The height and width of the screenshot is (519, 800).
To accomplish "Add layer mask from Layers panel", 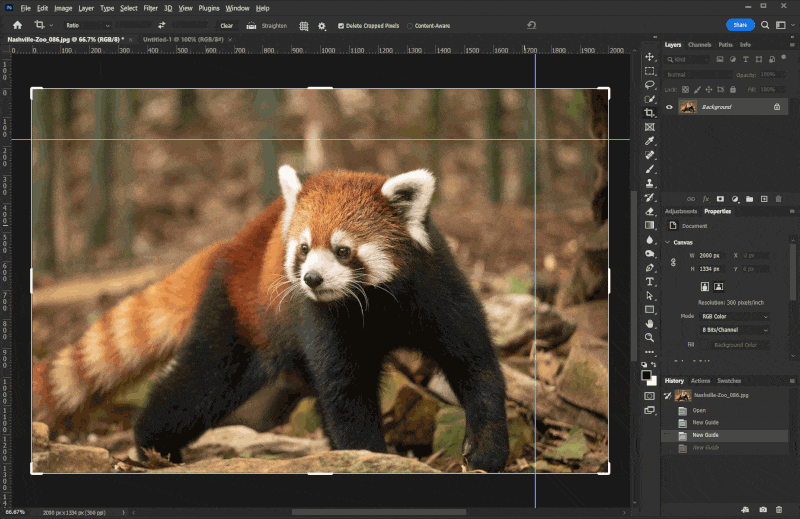I will click(x=720, y=199).
